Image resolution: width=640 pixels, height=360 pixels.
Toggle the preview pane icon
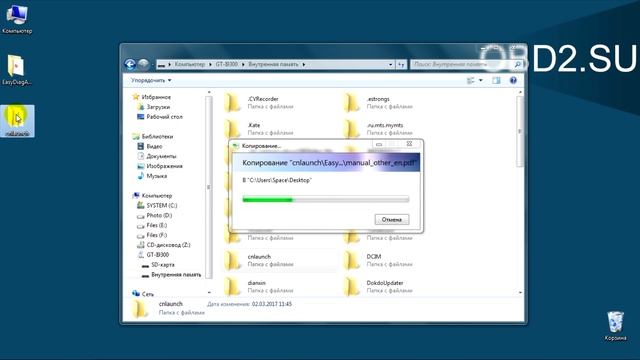coord(496,80)
